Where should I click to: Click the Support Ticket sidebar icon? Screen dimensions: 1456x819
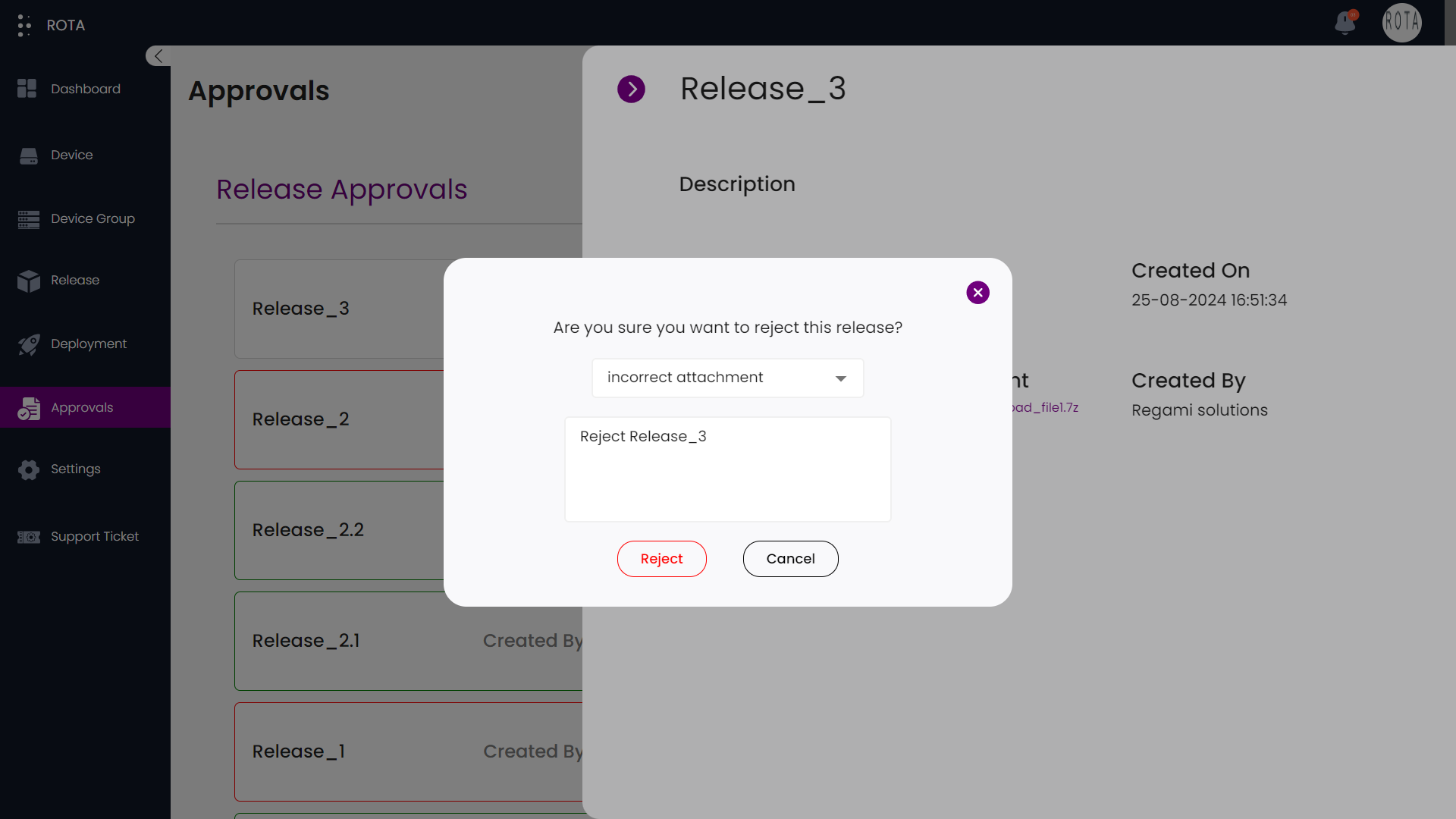[28, 537]
